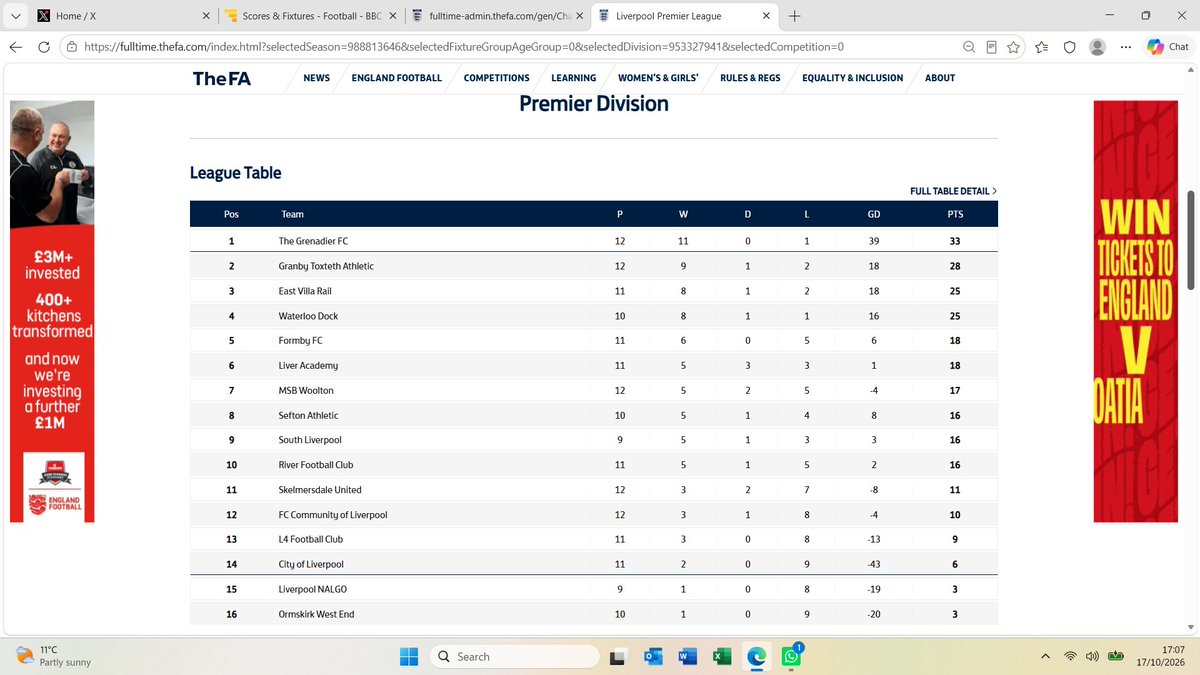1200x675 pixels.
Task: Click the kitchens investment ad banner on the left
Action: coord(52,311)
